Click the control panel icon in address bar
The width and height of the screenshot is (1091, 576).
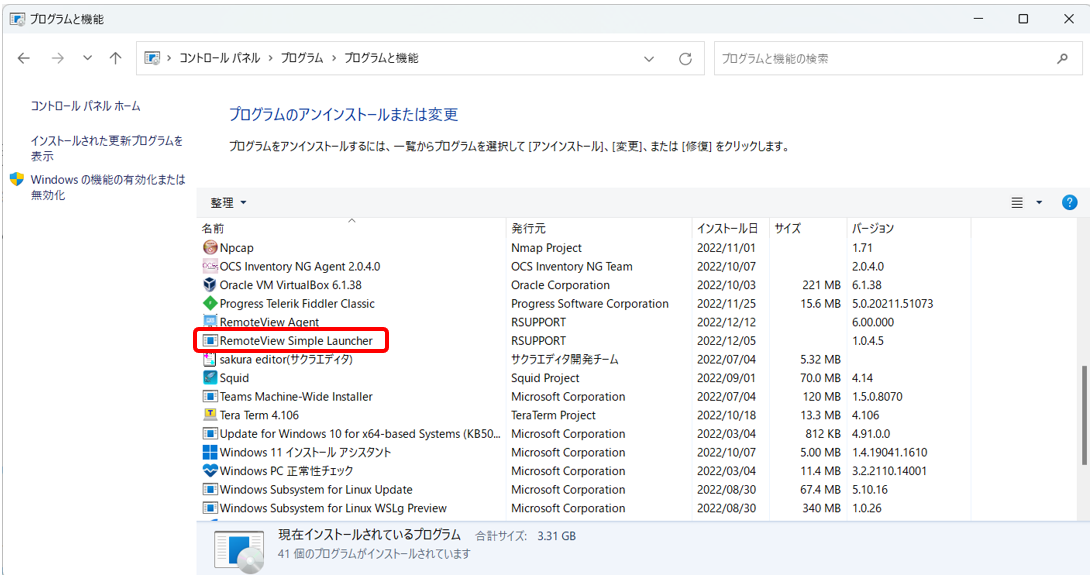click(152, 58)
